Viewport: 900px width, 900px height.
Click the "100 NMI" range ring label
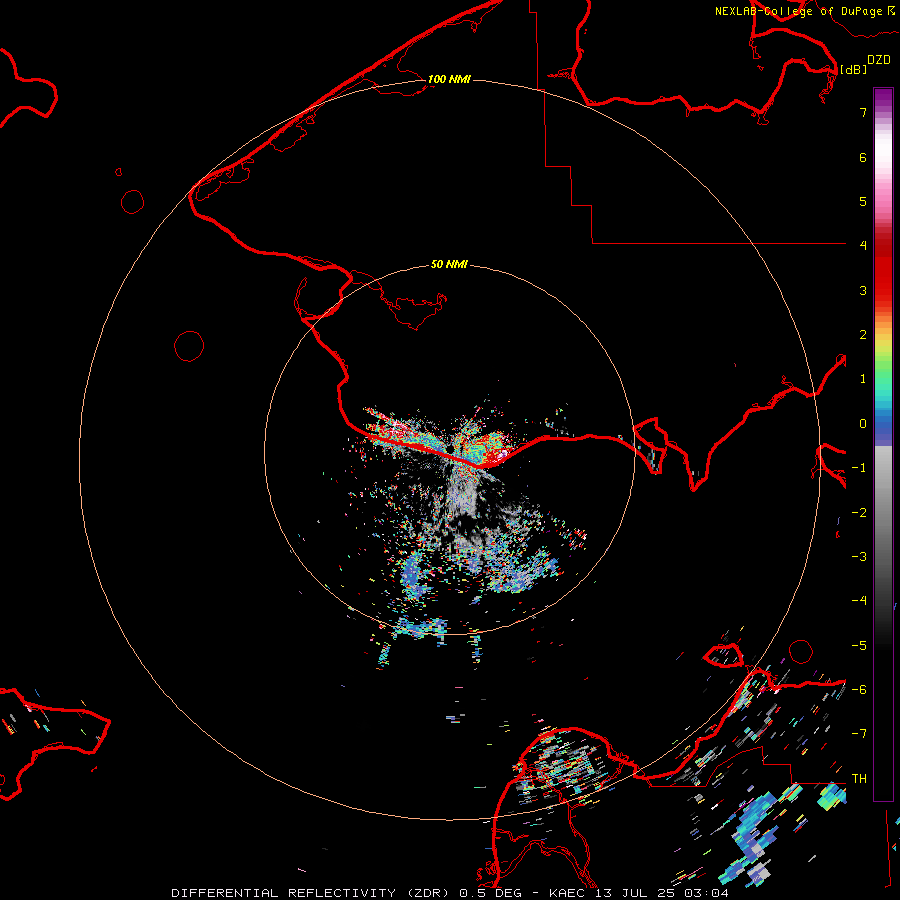point(449,79)
